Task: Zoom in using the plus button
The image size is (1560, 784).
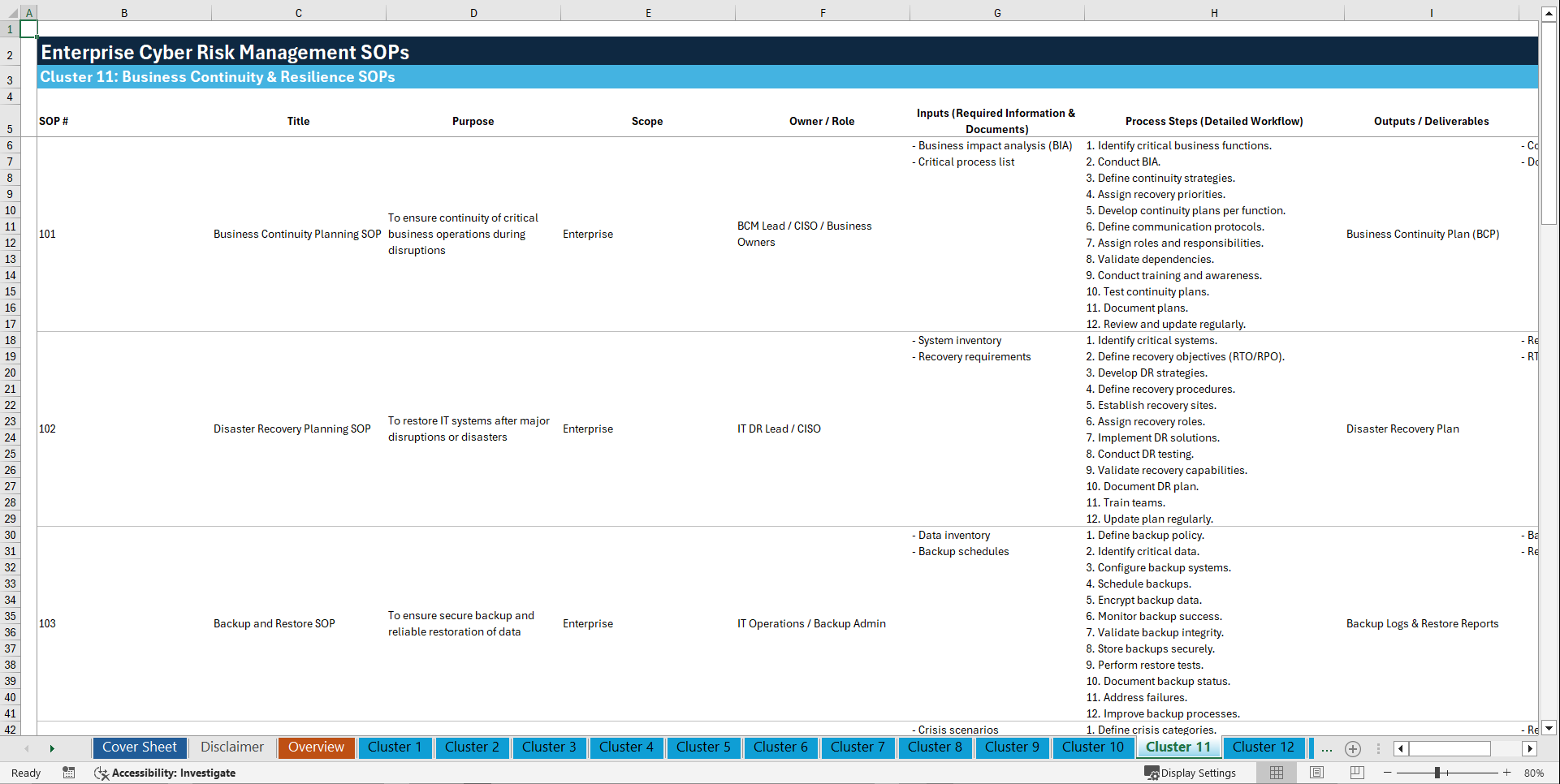Action: point(1506,773)
